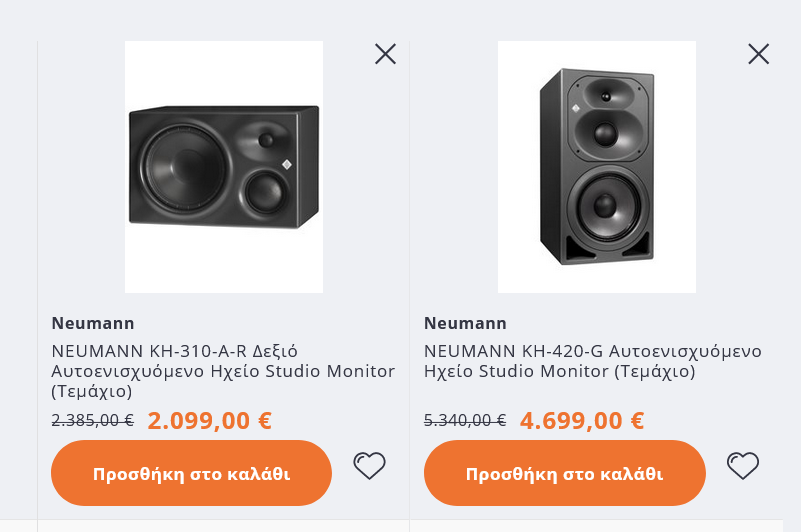802x532 pixels.
Task: Click the Neumann brand above the KH-310-A-R title
Action: tap(93, 323)
